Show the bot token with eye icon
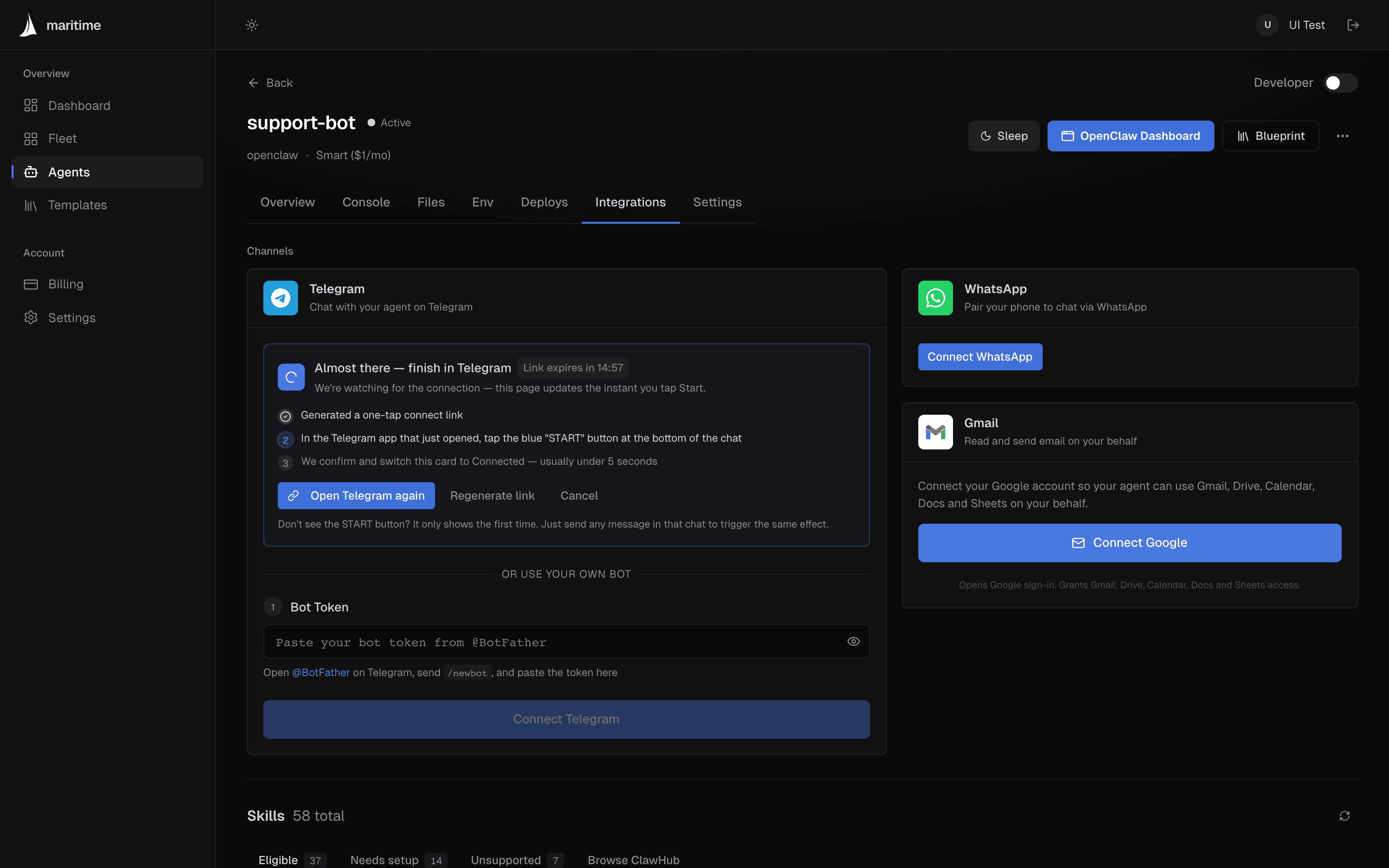The image size is (1389, 868). click(854, 641)
